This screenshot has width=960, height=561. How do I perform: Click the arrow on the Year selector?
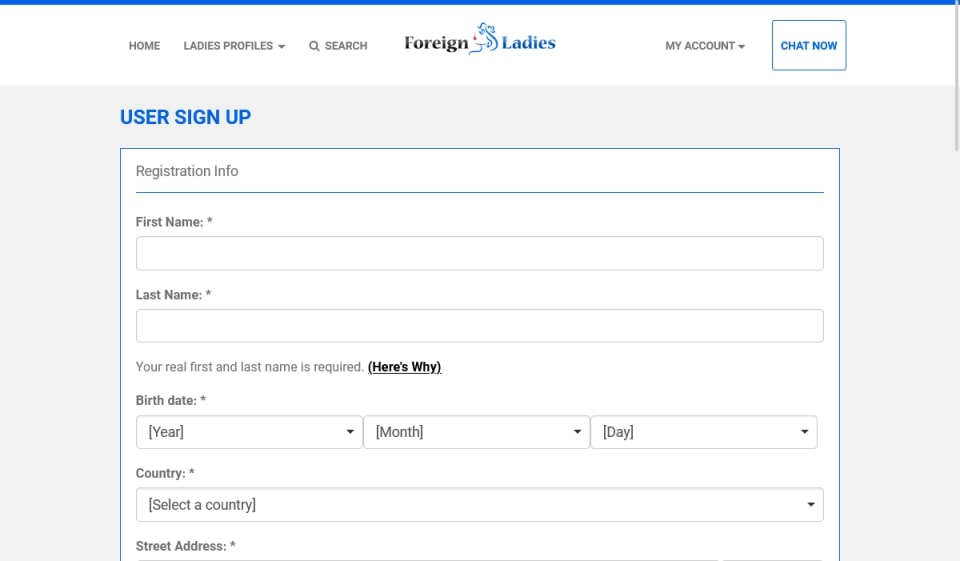(350, 432)
